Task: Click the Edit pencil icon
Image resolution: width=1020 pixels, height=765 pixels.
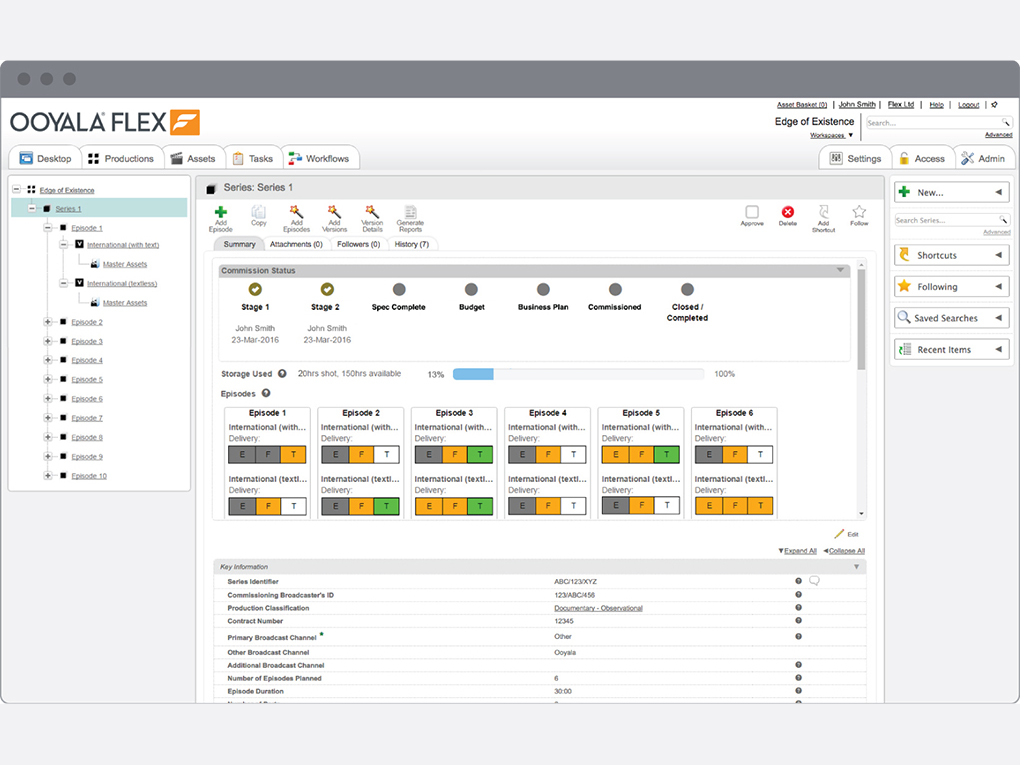Action: 839,534
